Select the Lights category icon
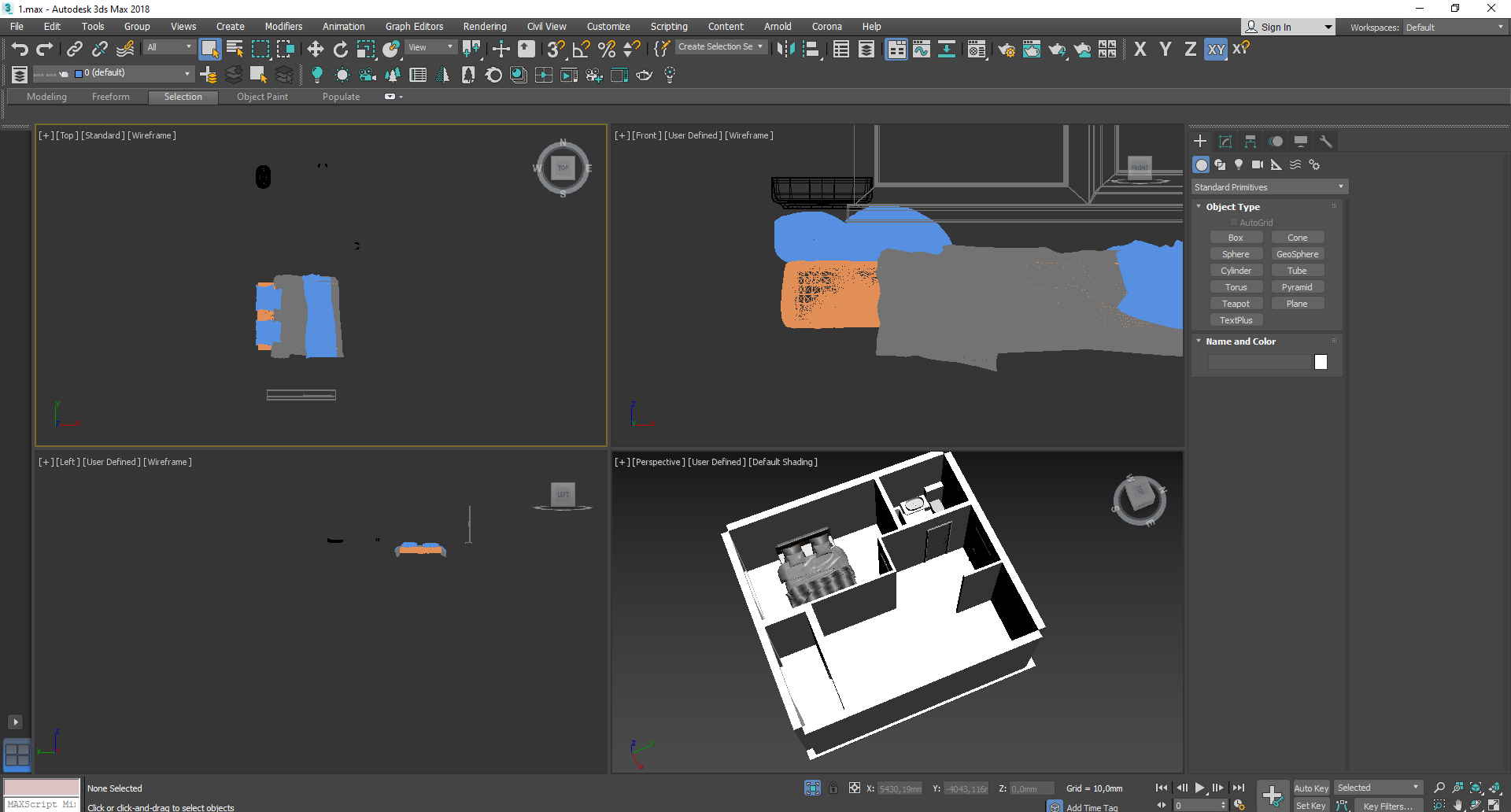The width and height of the screenshot is (1511, 812). click(1239, 164)
